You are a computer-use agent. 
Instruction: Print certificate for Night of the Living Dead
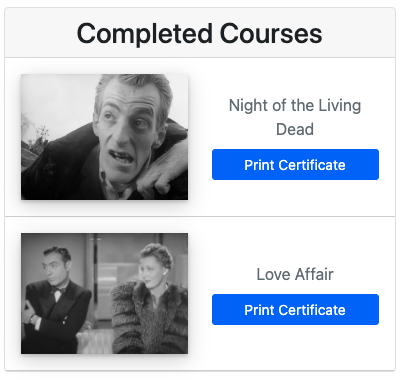tap(295, 165)
